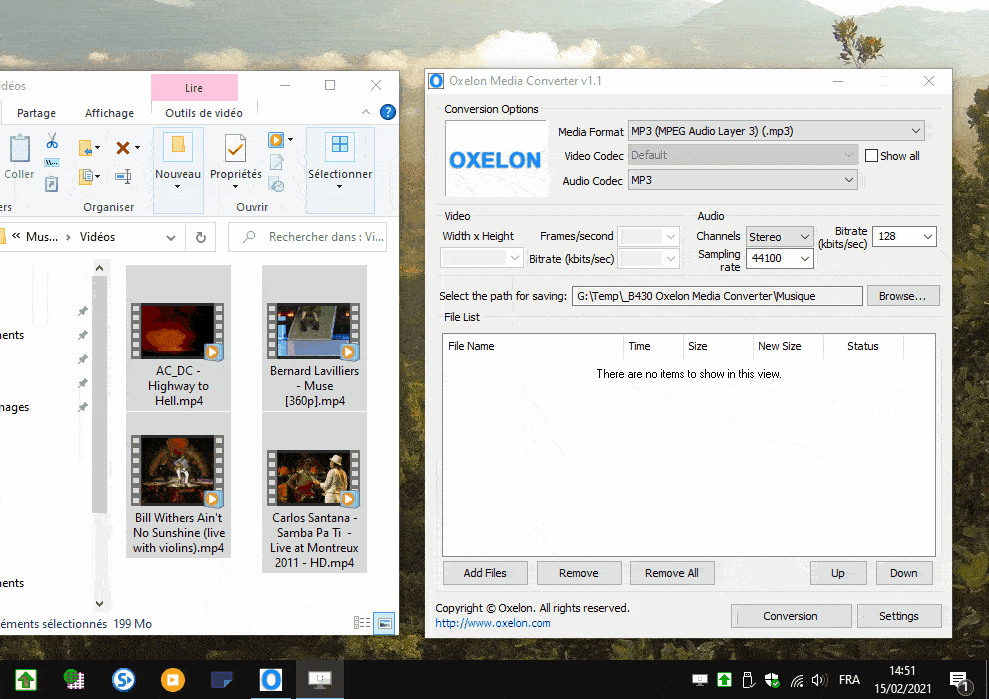The image size is (989, 699).
Task: Open the green up-arrow app on taskbar
Action: coord(26,679)
